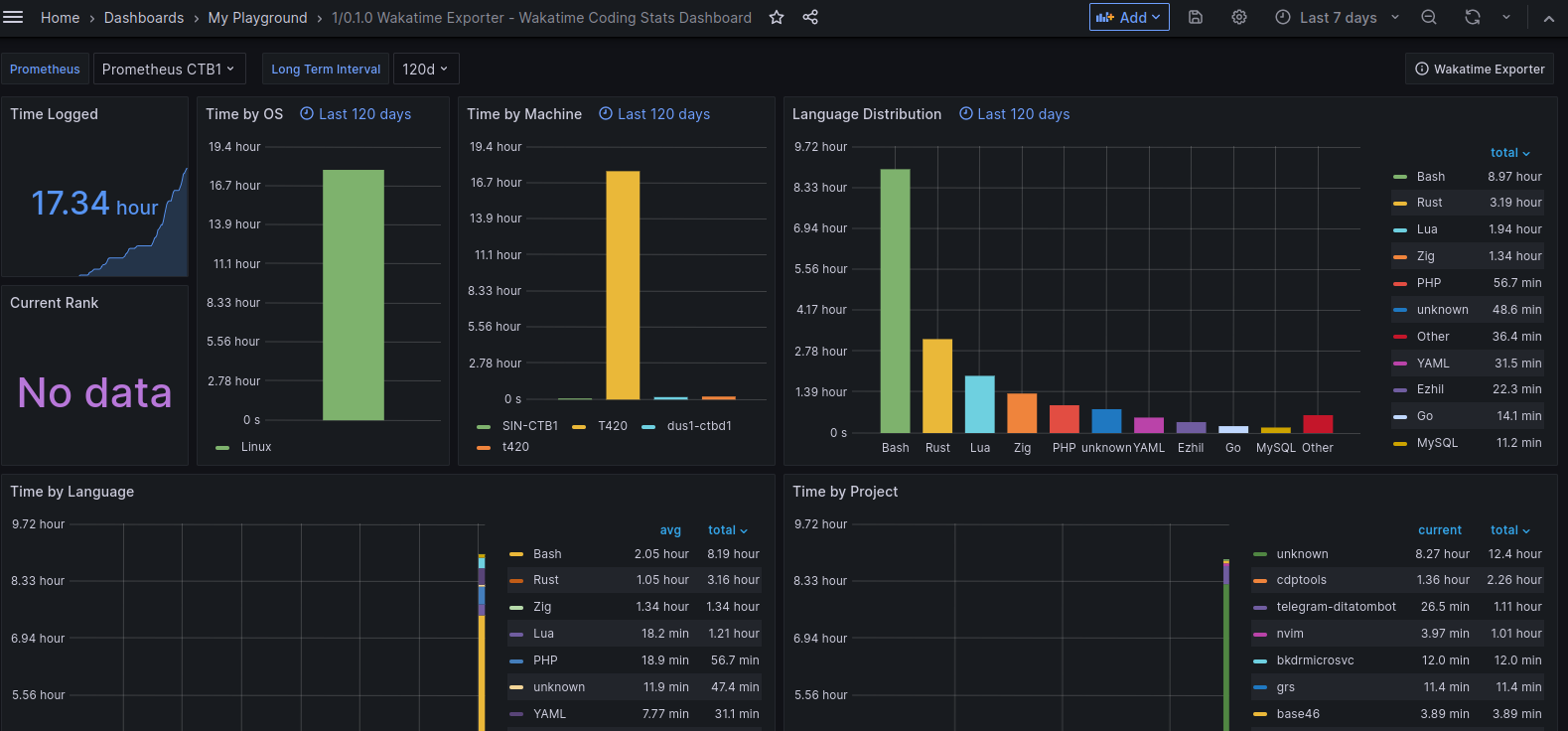Toggle MySQL in Language Distribution legend
1568x731 pixels.
(x=1437, y=443)
